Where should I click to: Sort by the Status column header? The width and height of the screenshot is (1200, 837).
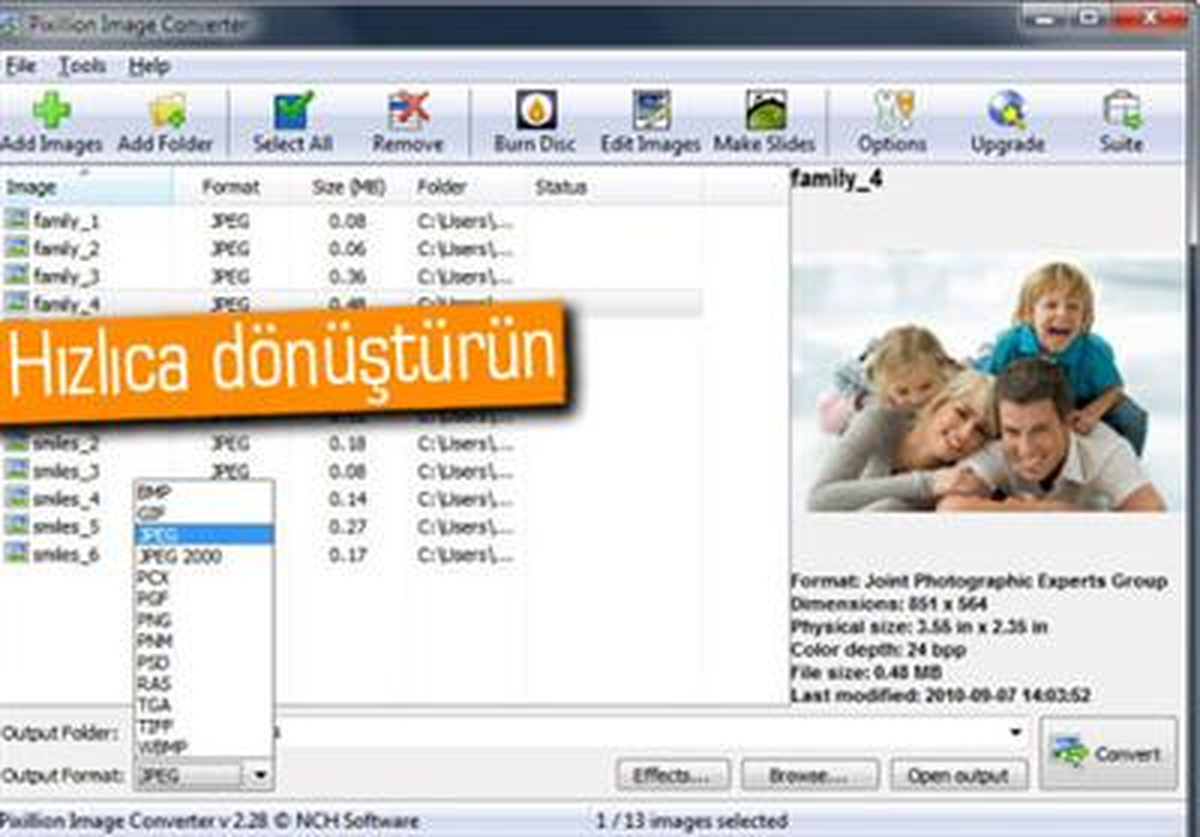(x=613, y=187)
